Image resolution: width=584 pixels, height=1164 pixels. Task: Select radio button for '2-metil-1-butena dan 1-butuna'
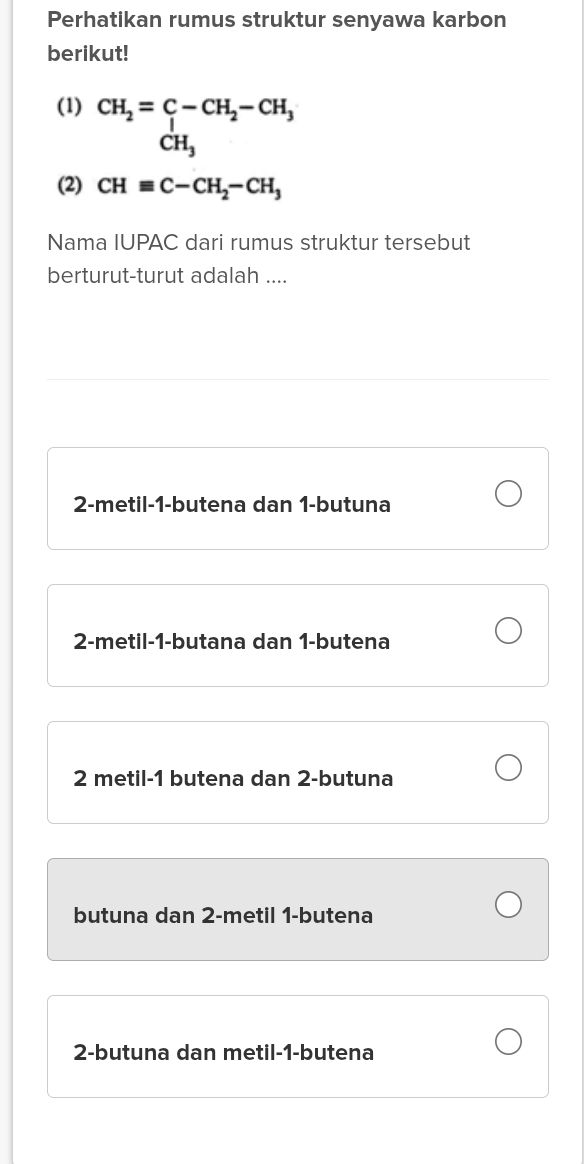coord(508,493)
